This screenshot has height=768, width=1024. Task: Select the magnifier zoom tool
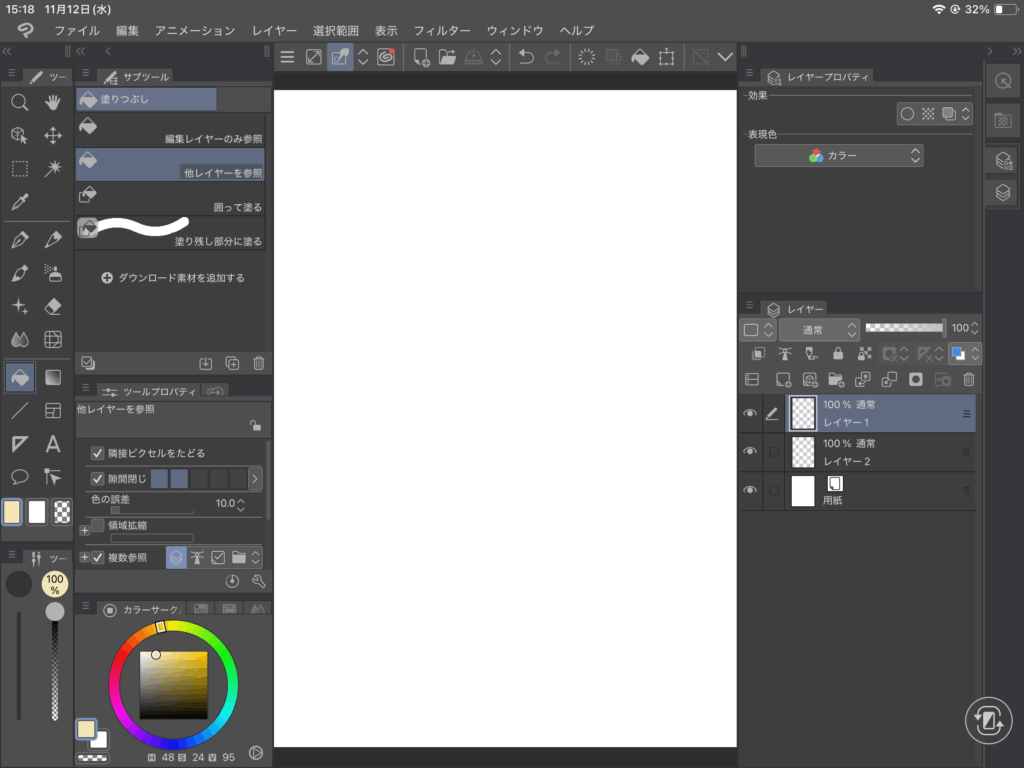(x=19, y=102)
